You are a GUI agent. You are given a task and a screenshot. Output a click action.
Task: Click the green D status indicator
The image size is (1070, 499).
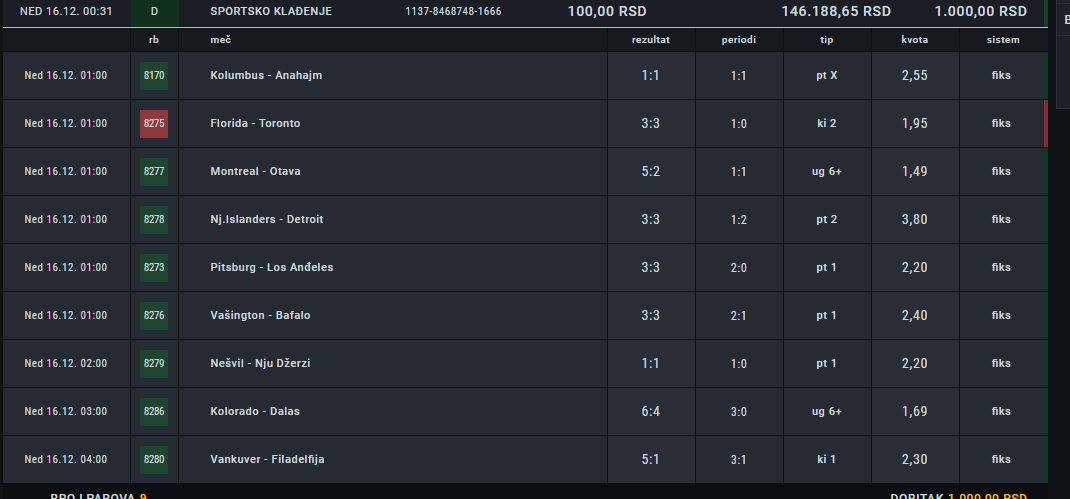154,12
